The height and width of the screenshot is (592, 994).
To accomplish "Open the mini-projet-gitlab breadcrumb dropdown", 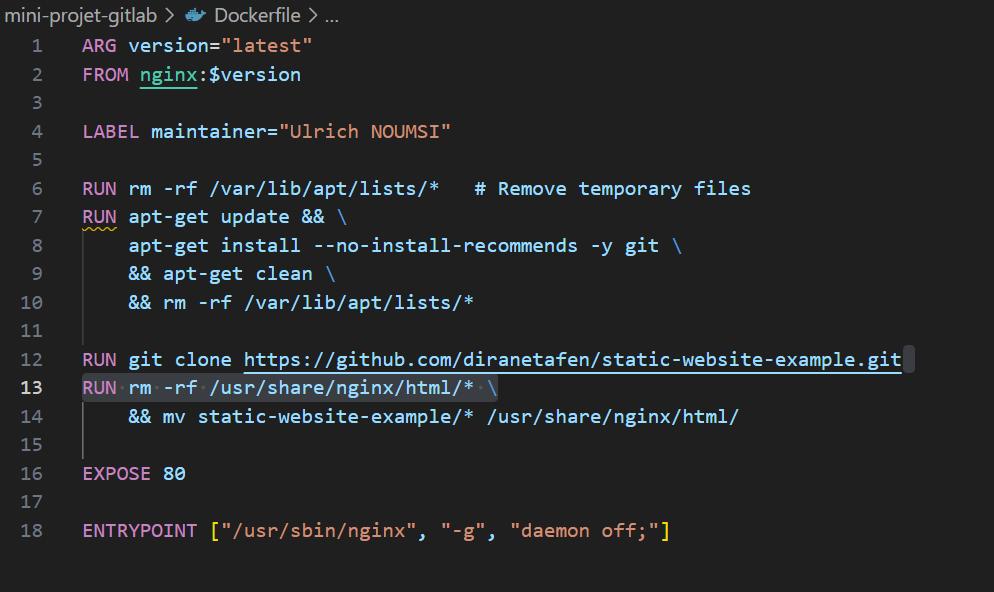I will point(81,15).
